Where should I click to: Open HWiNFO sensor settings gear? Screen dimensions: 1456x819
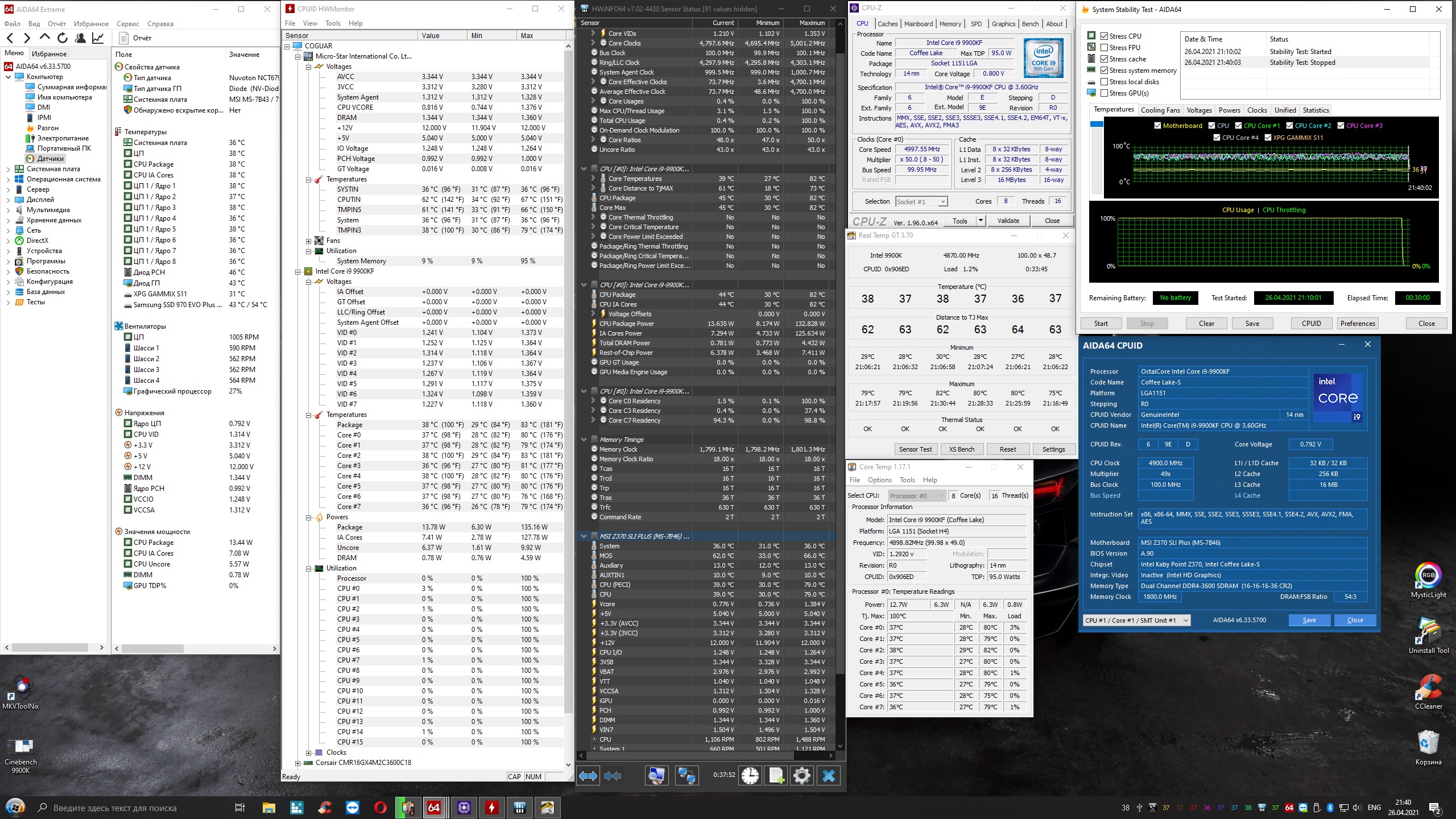click(x=802, y=776)
